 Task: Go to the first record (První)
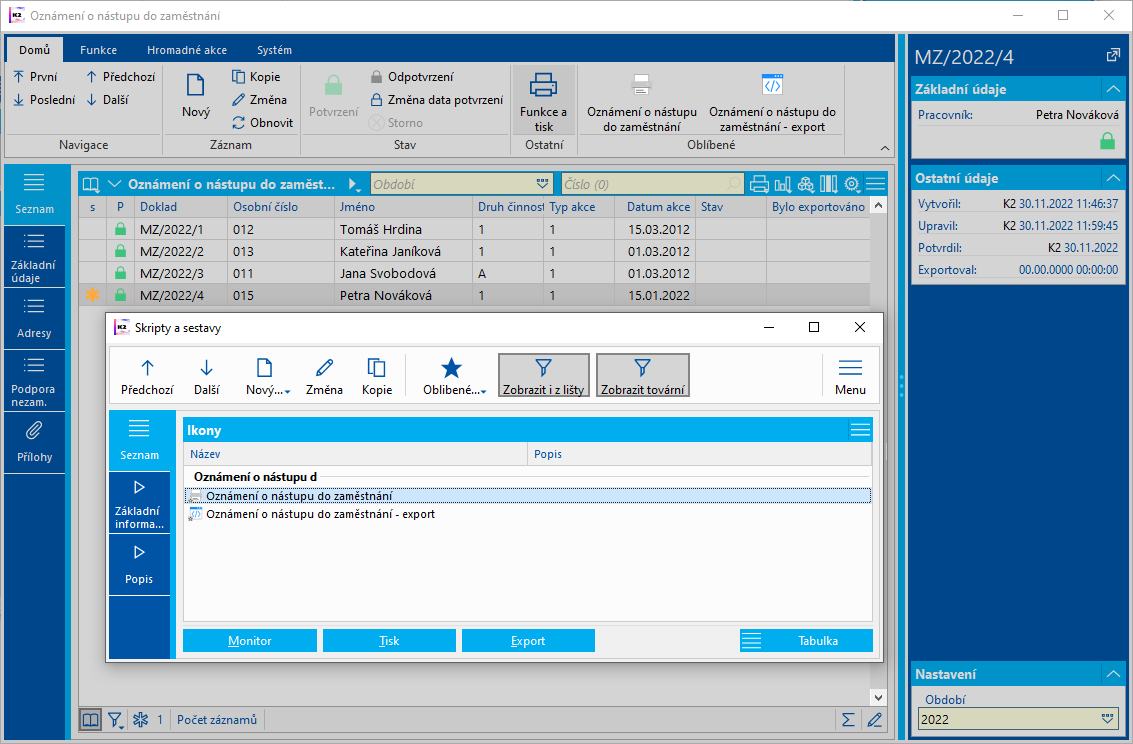coord(35,77)
